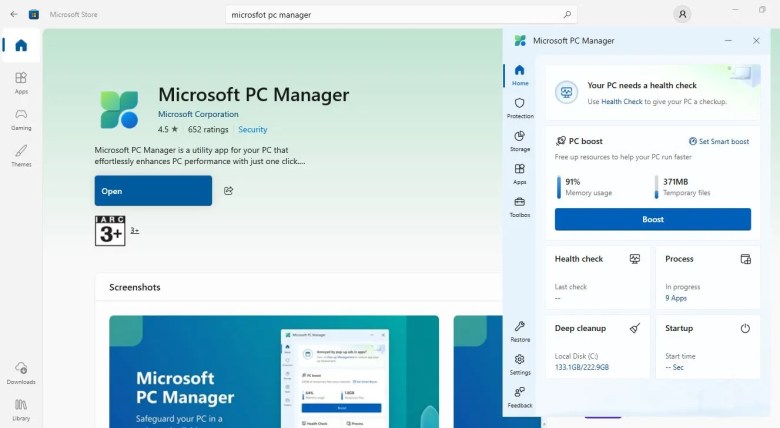Open the Startup card
The image size is (780, 428).
coord(708,347)
